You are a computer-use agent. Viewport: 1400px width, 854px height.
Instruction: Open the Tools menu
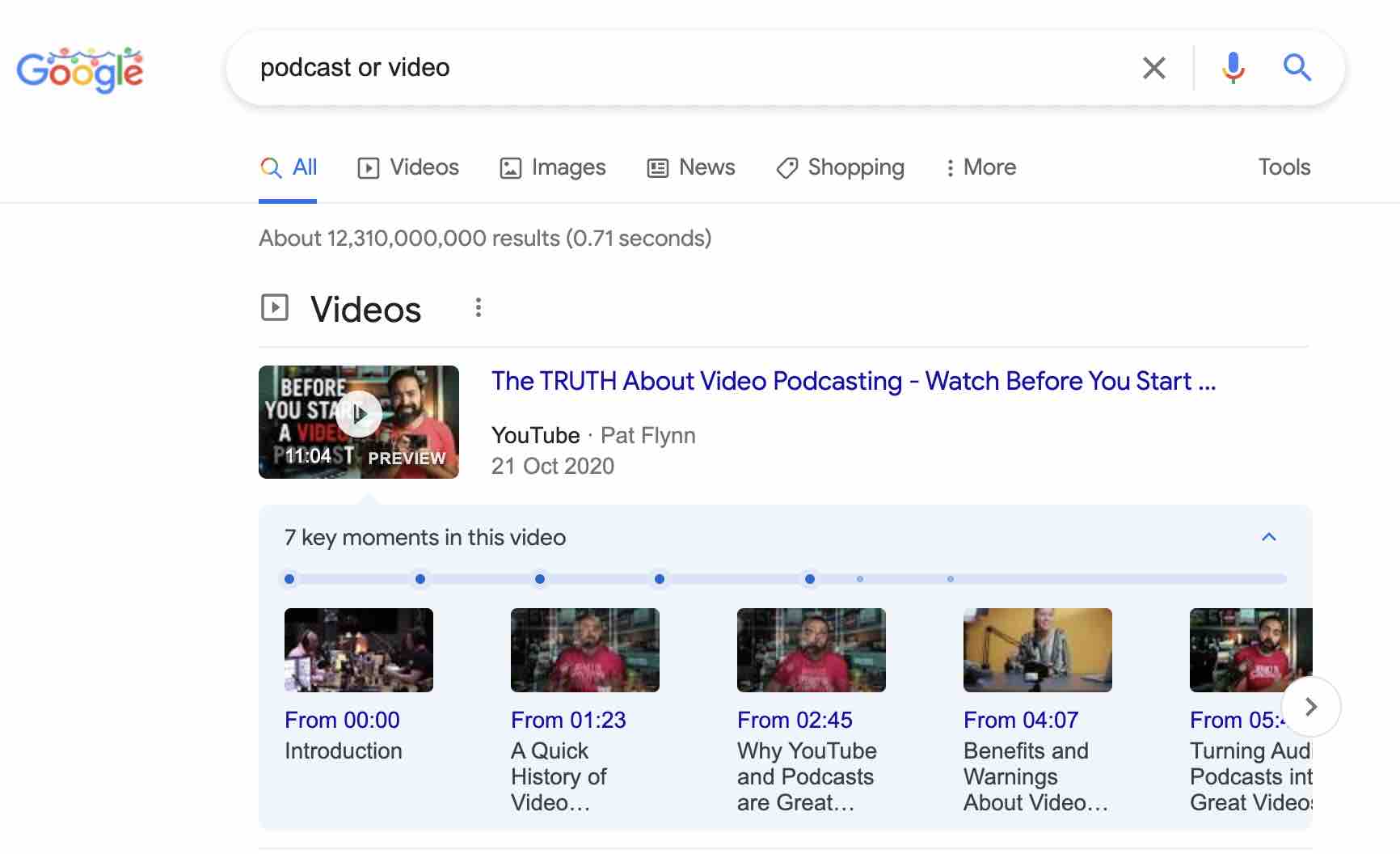click(x=1284, y=167)
